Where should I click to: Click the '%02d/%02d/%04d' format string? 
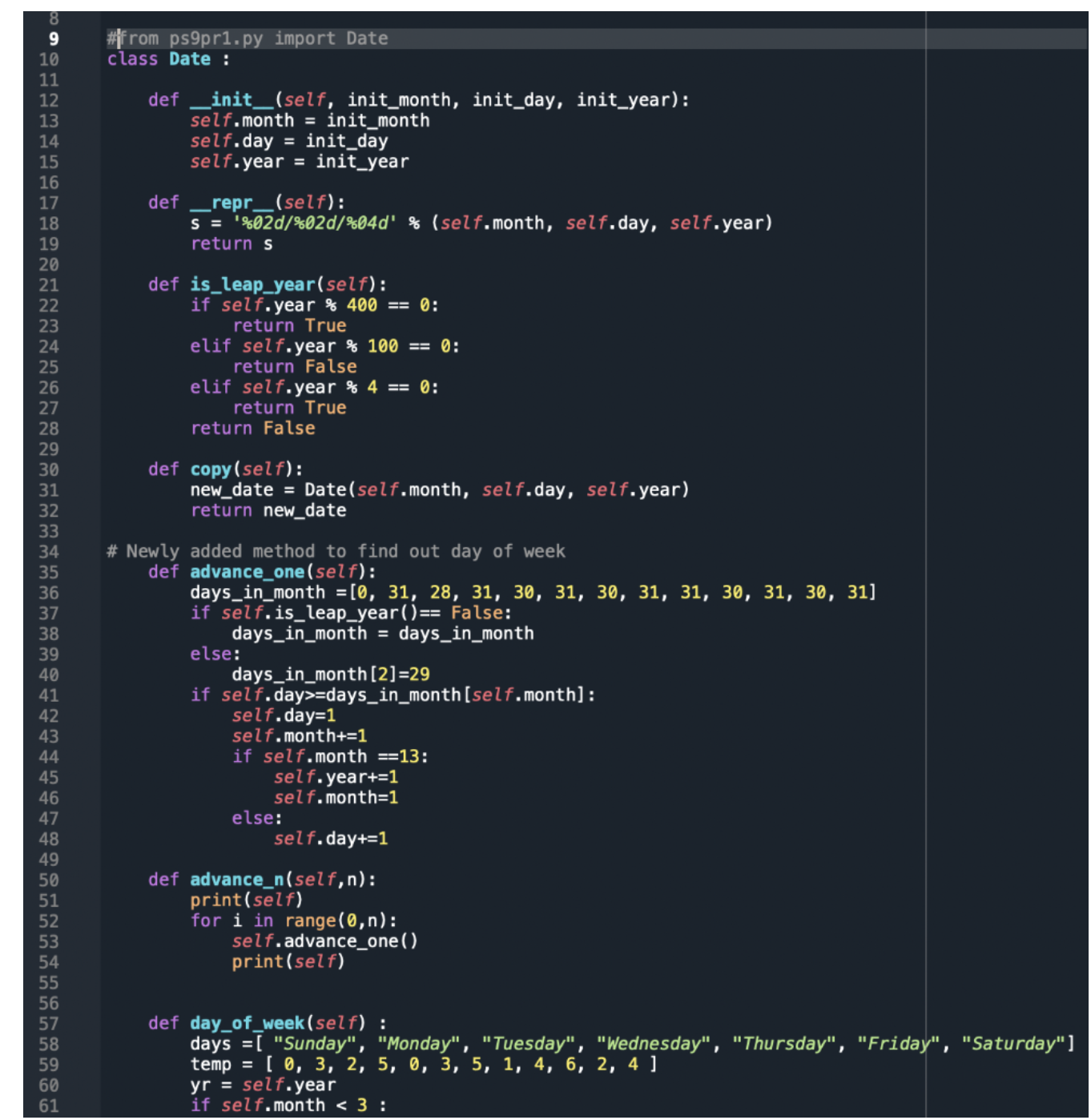(x=315, y=224)
